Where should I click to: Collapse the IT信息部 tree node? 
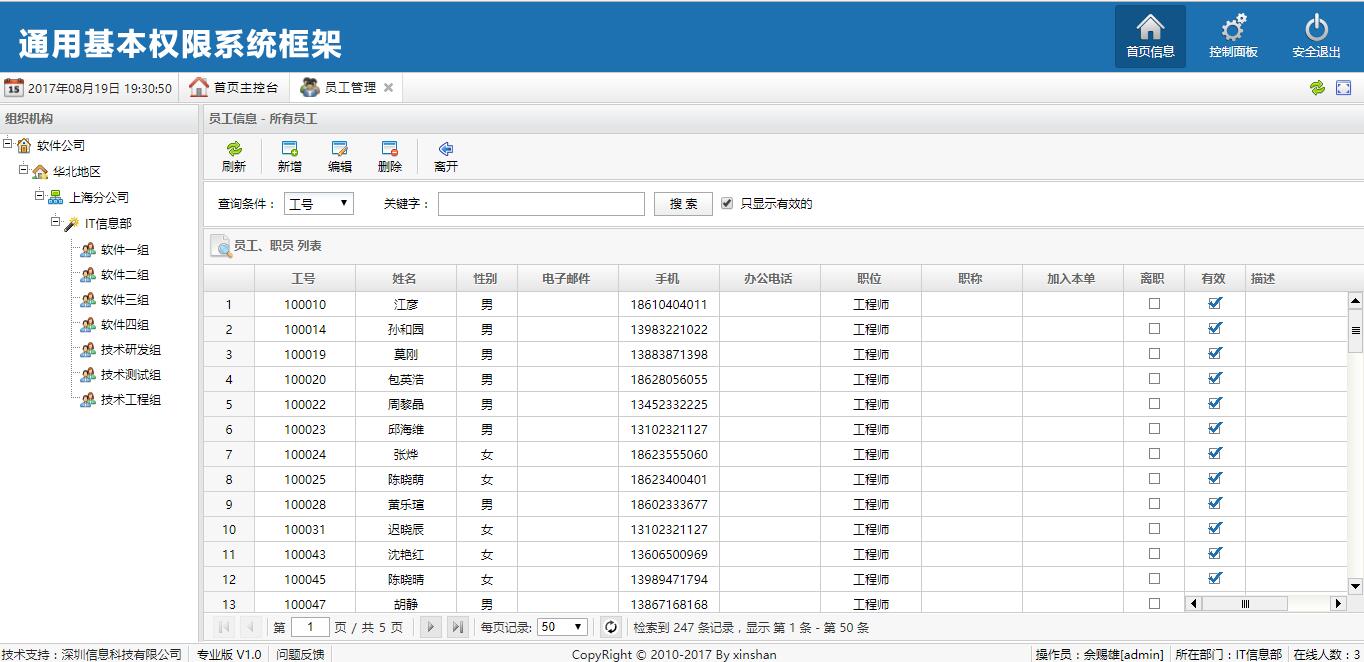56,223
